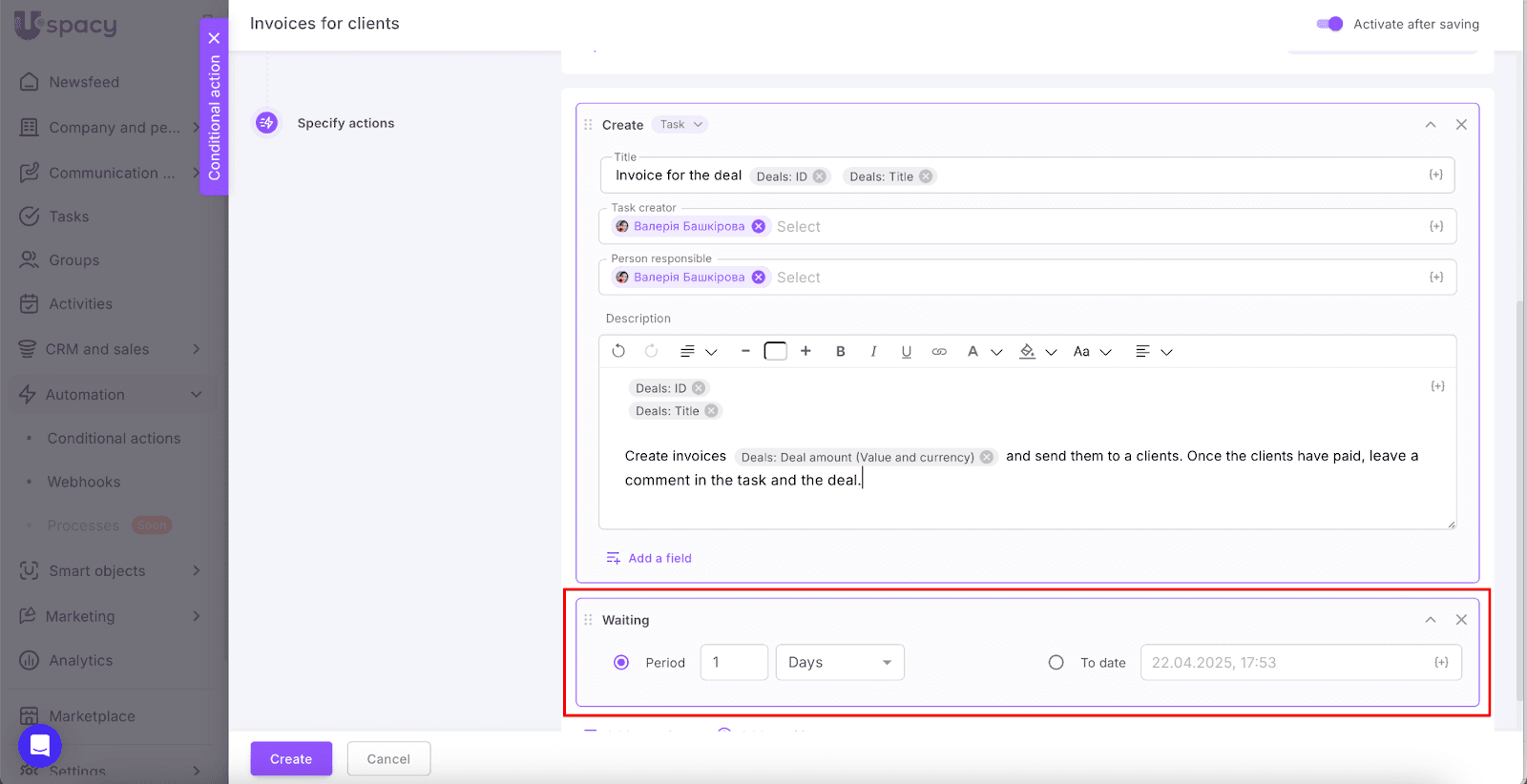The height and width of the screenshot is (784, 1527).
Task: Insert variable into the Title field
Action: pos(1435,175)
